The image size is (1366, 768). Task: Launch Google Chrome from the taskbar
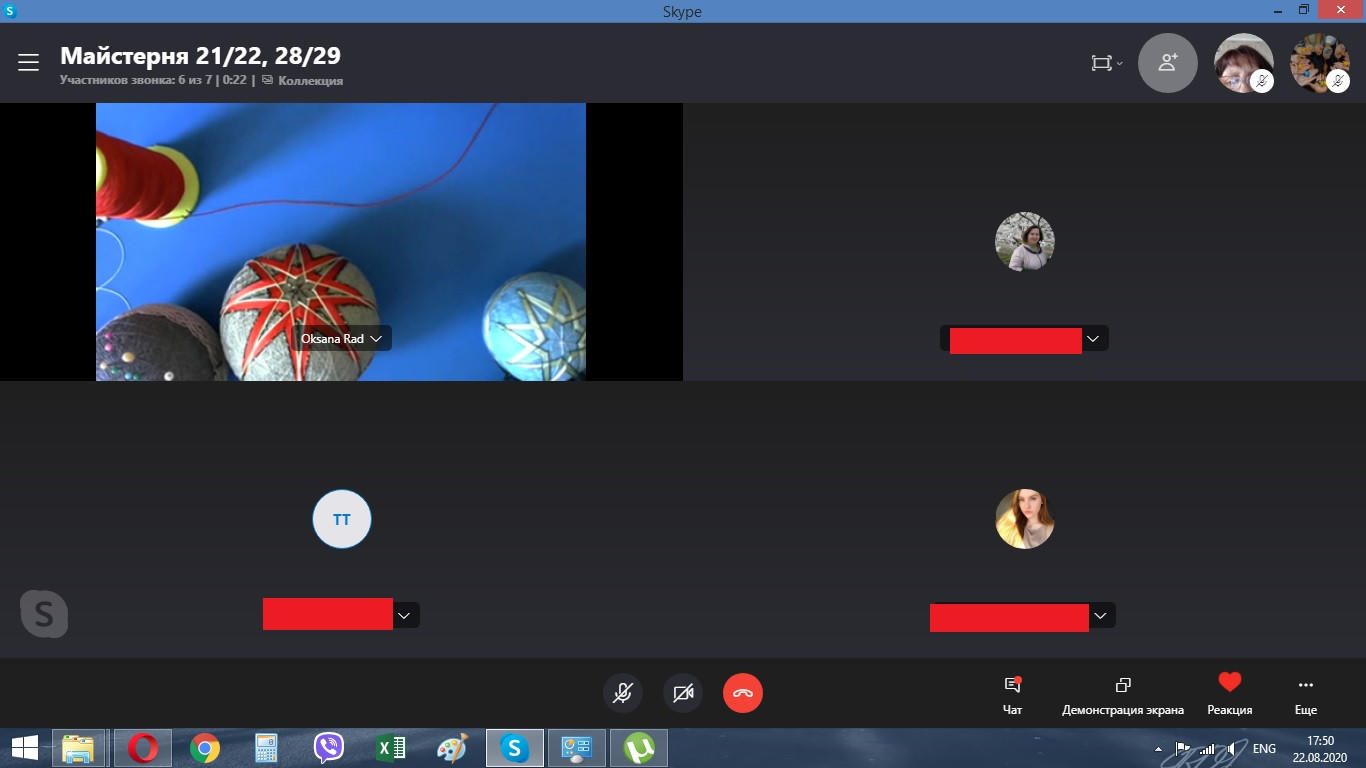tap(205, 748)
